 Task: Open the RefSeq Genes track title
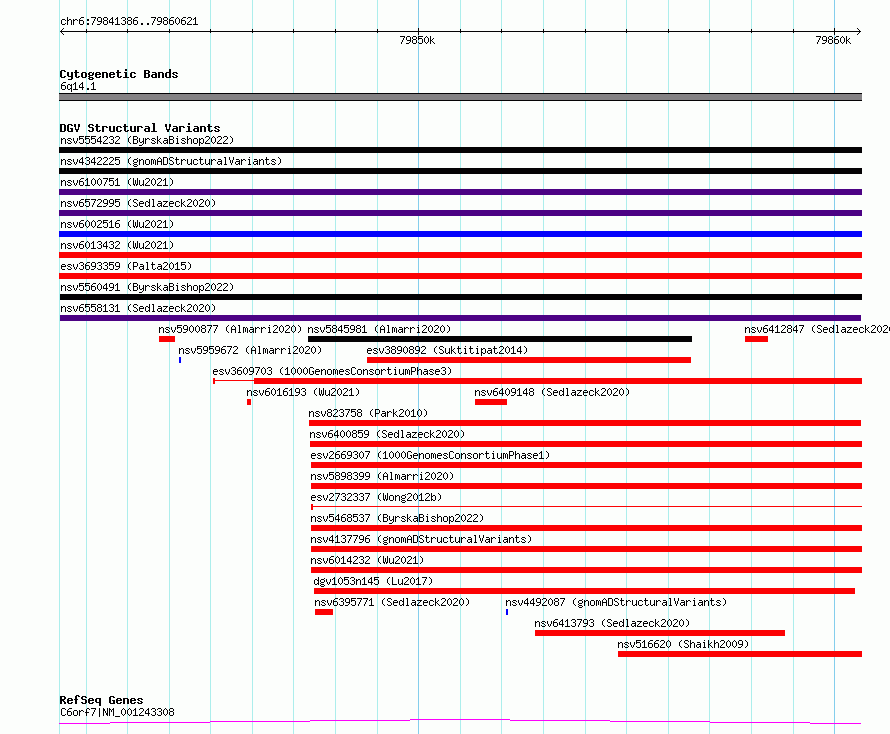tap(101, 701)
